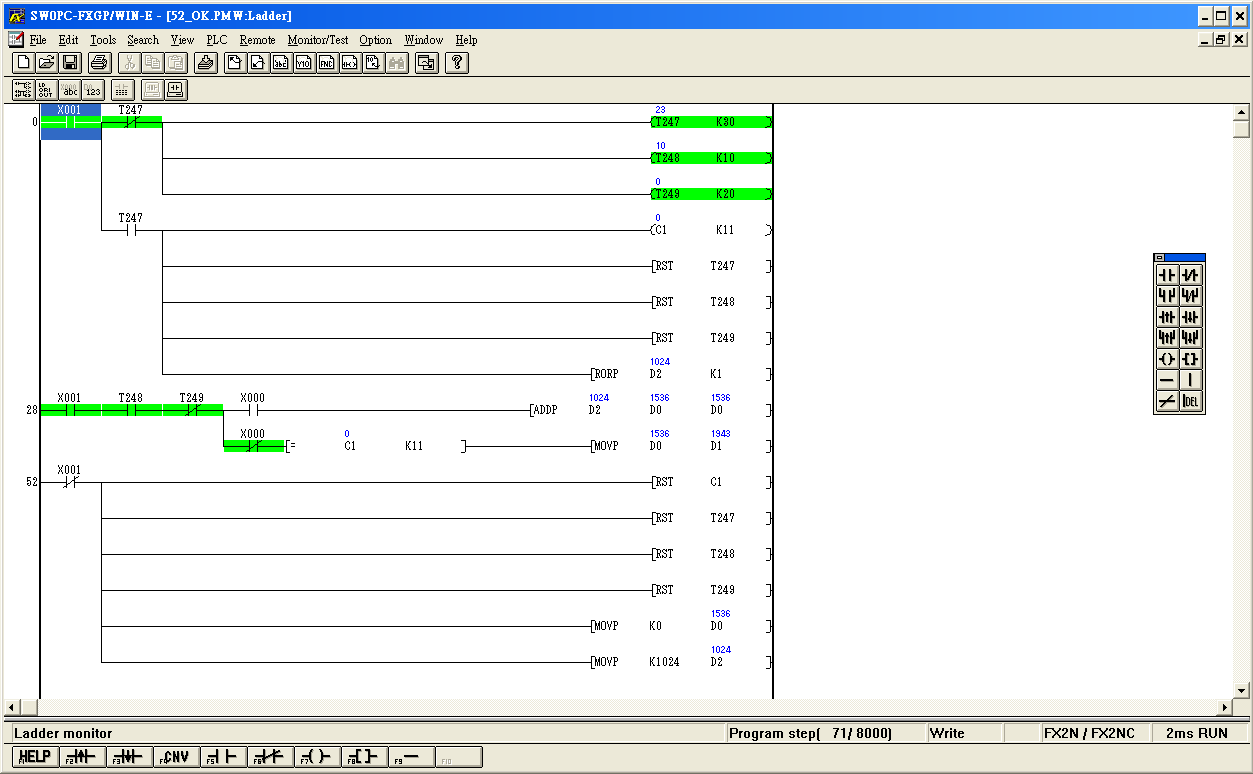
Task: Toggle the device number 123 view icon
Action: [94, 90]
